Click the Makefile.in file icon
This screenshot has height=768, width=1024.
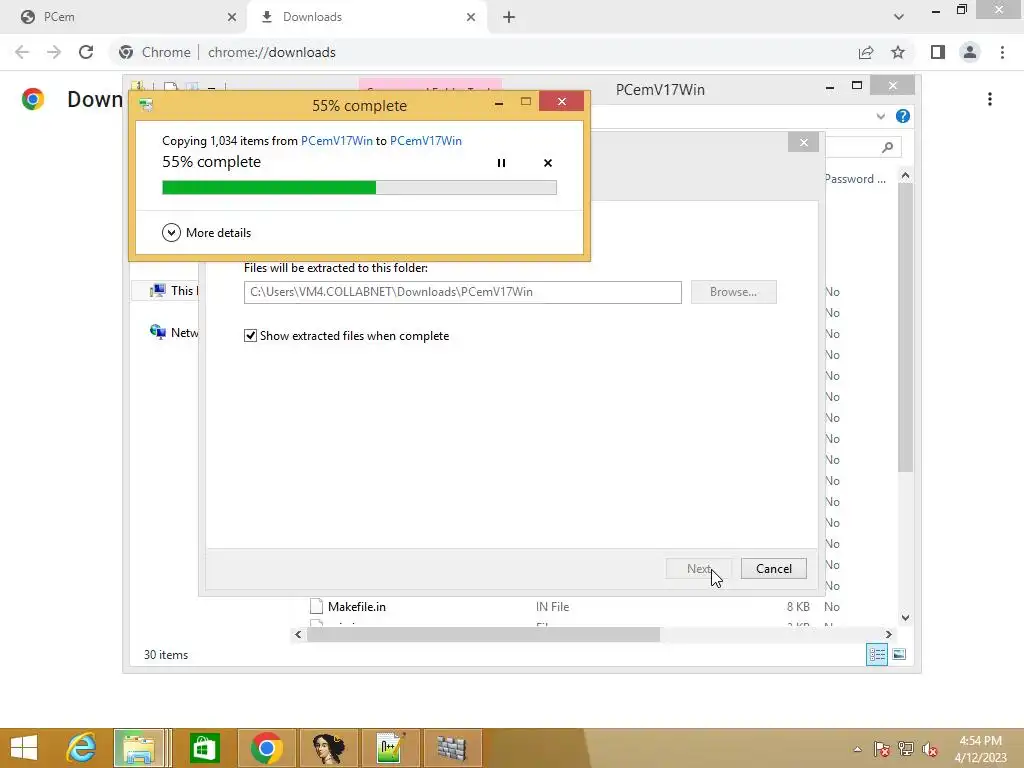pos(317,607)
